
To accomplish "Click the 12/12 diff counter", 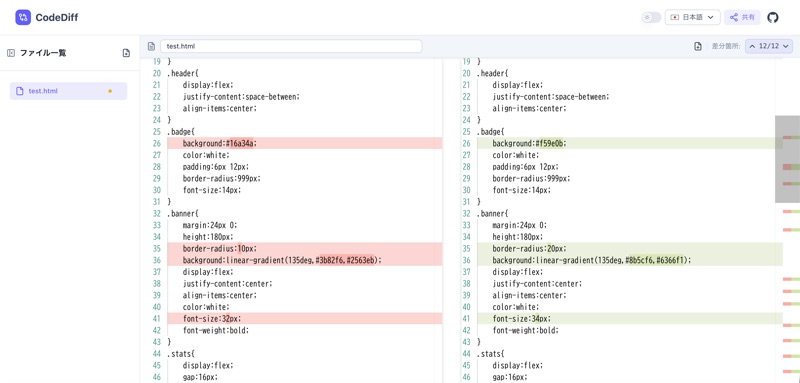I will point(769,46).
